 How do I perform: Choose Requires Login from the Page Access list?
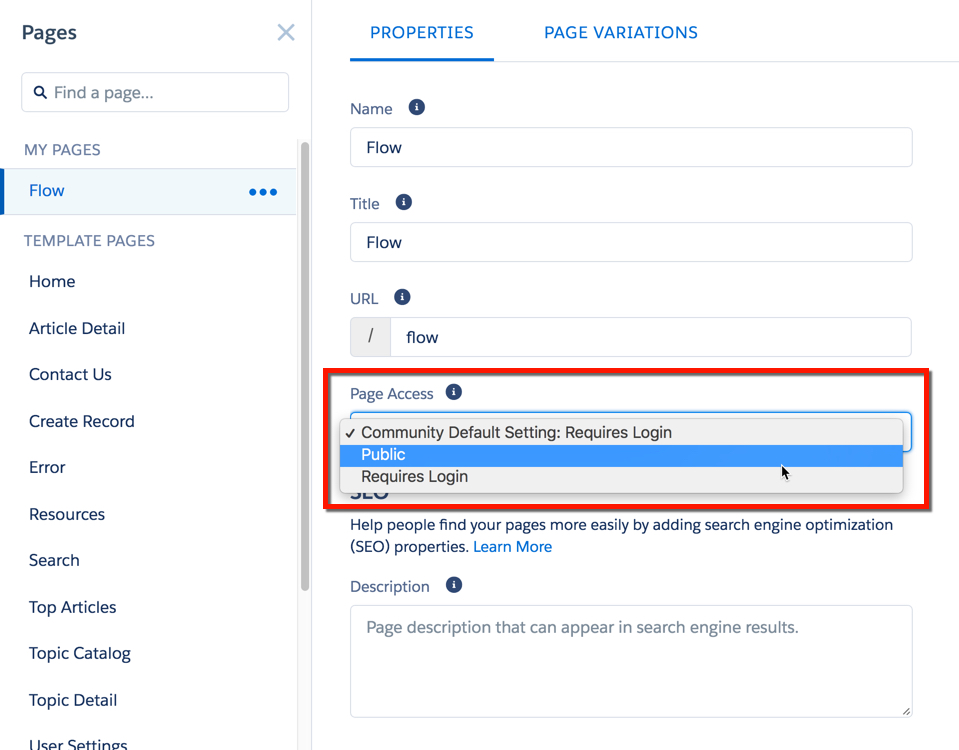pyautogui.click(x=415, y=477)
